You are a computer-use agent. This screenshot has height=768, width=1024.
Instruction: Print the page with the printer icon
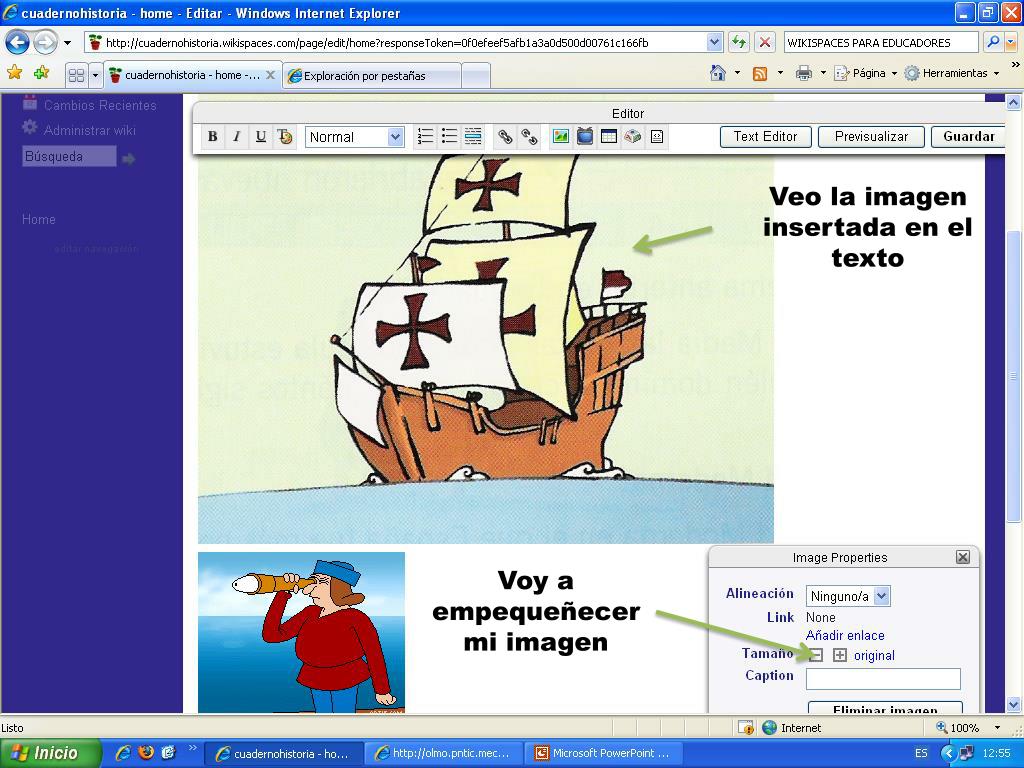[x=803, y=73]
